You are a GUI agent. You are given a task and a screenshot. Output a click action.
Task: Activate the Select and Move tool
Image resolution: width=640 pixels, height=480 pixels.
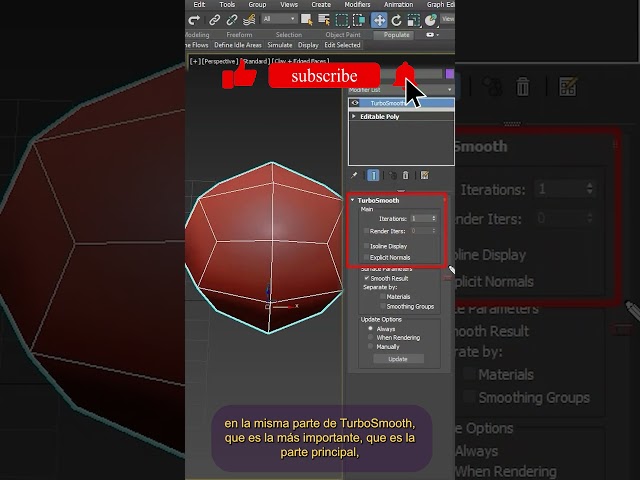click(379, 20)
